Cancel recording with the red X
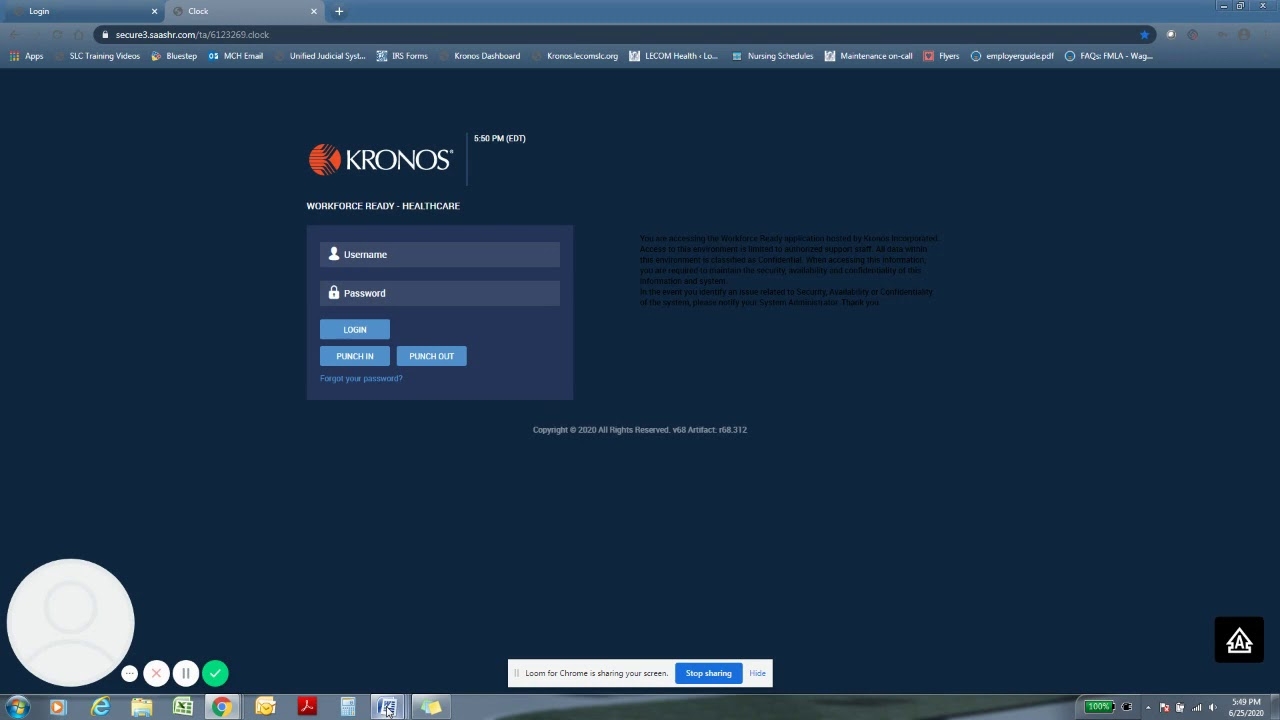Image resolution: width=1280 pixels, height=720 pixels. [x=156, y=674]
